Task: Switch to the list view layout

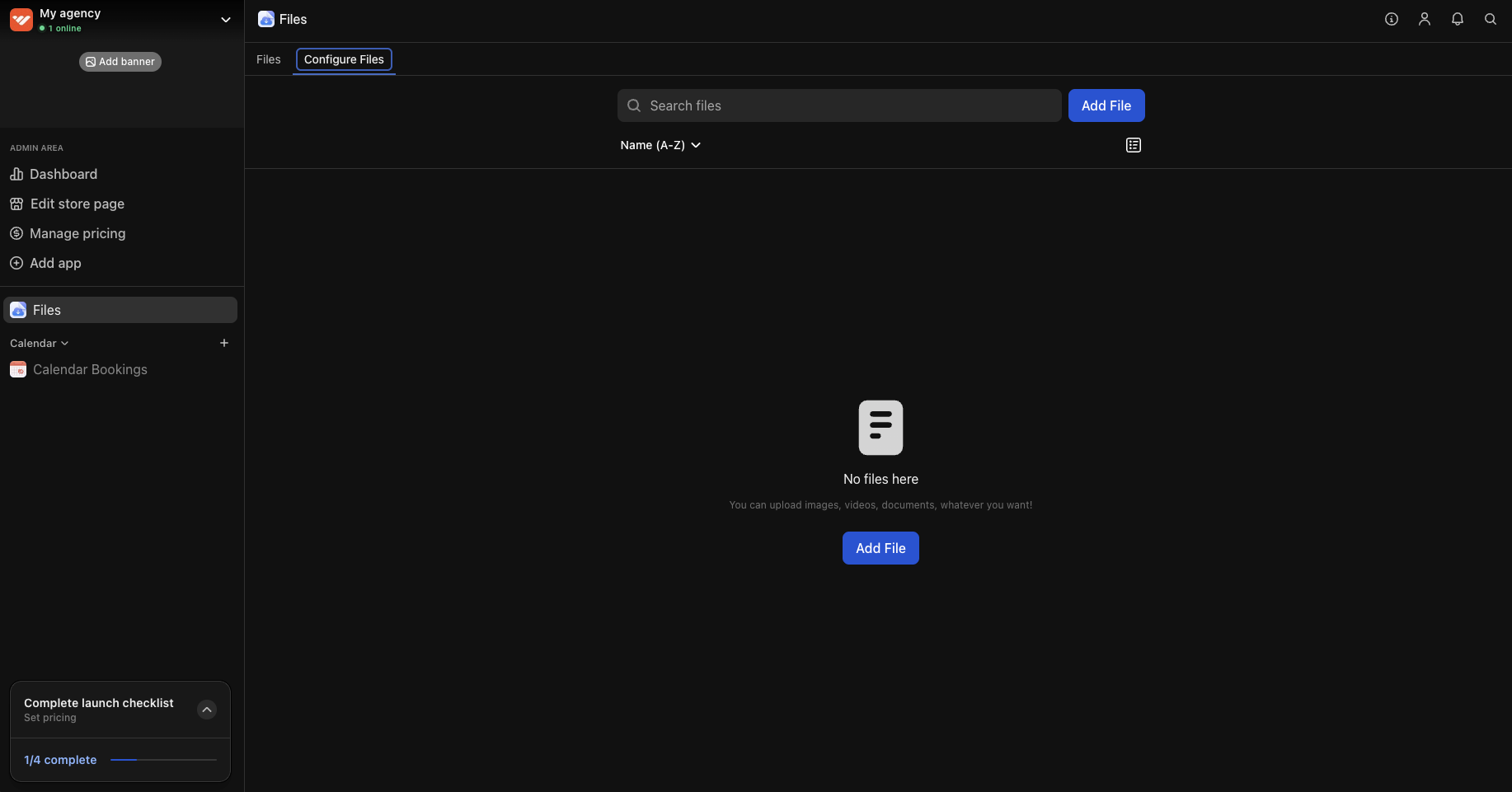Action: coord(1133,145)
